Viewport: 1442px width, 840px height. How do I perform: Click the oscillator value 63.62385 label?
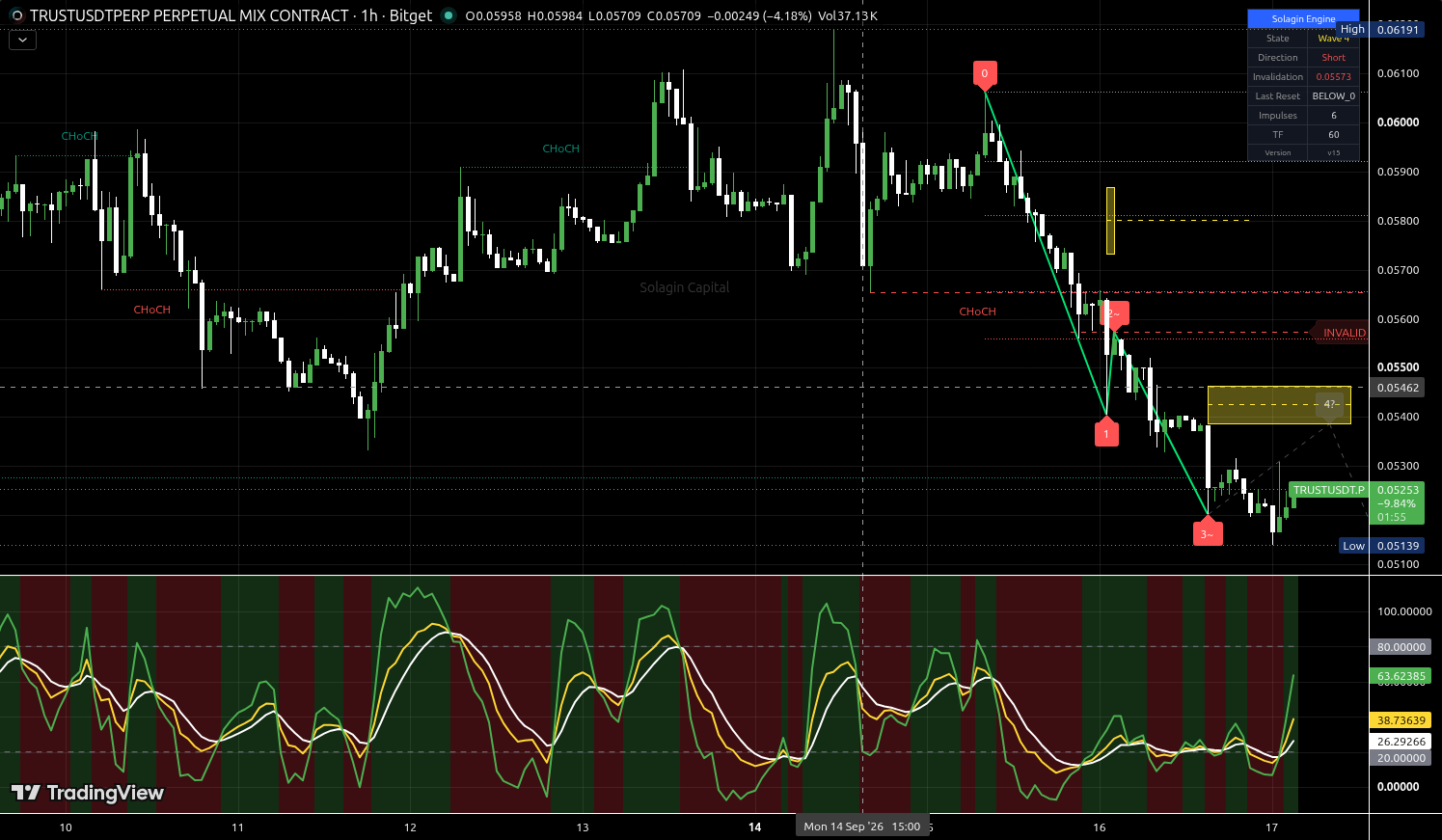pos(1400,677)
